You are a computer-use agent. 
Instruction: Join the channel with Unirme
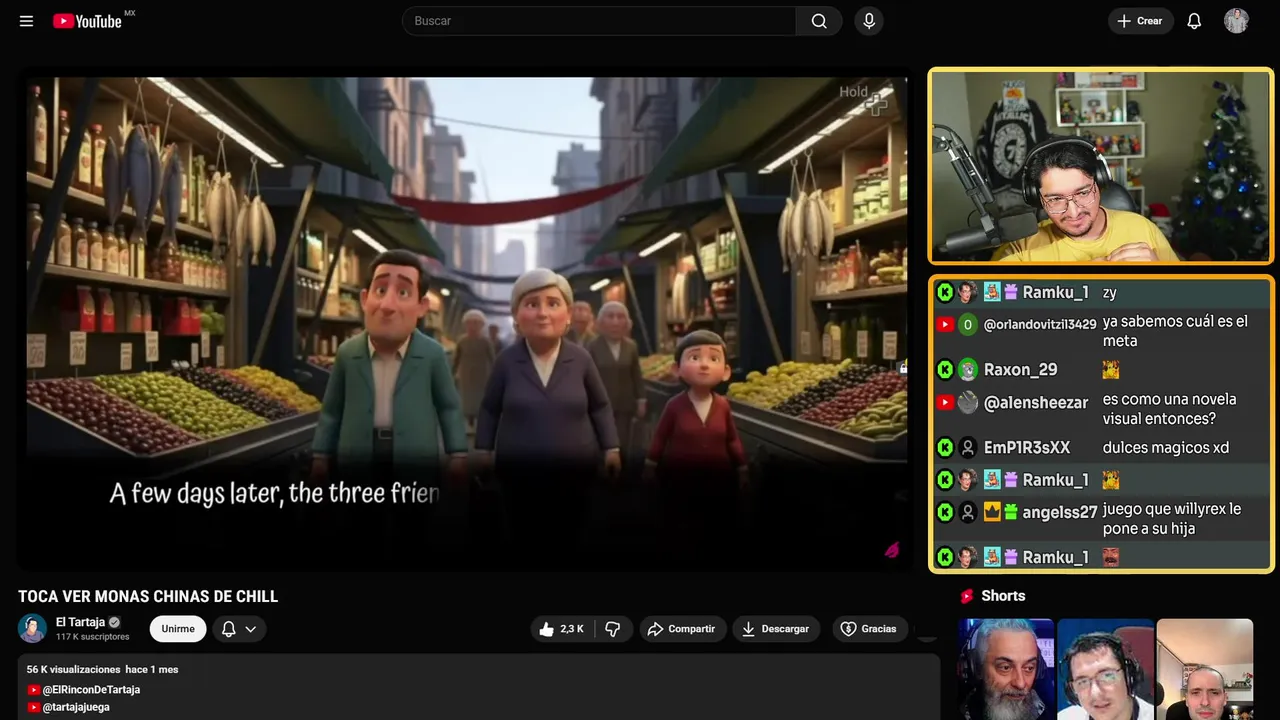178,629
